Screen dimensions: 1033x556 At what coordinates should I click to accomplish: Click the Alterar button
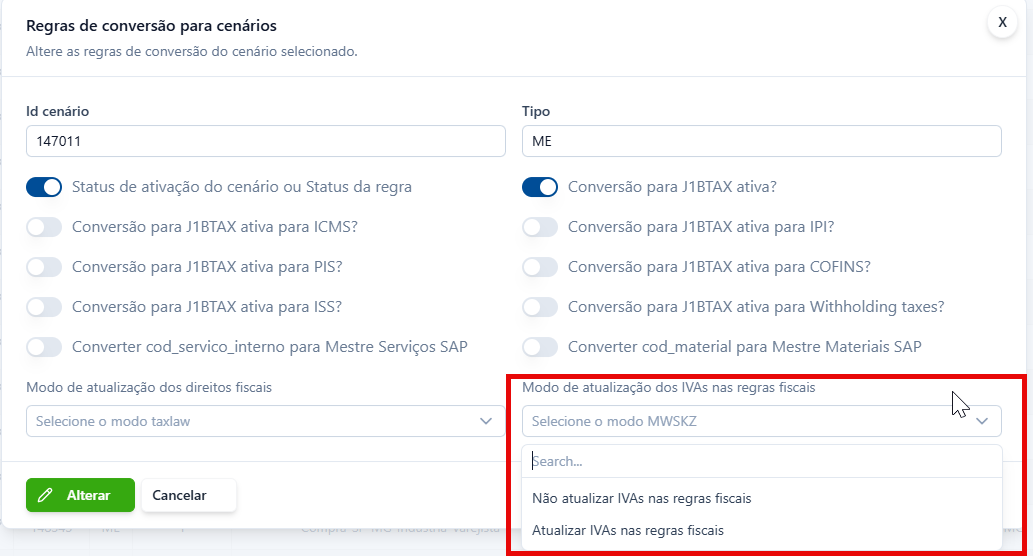80,495
